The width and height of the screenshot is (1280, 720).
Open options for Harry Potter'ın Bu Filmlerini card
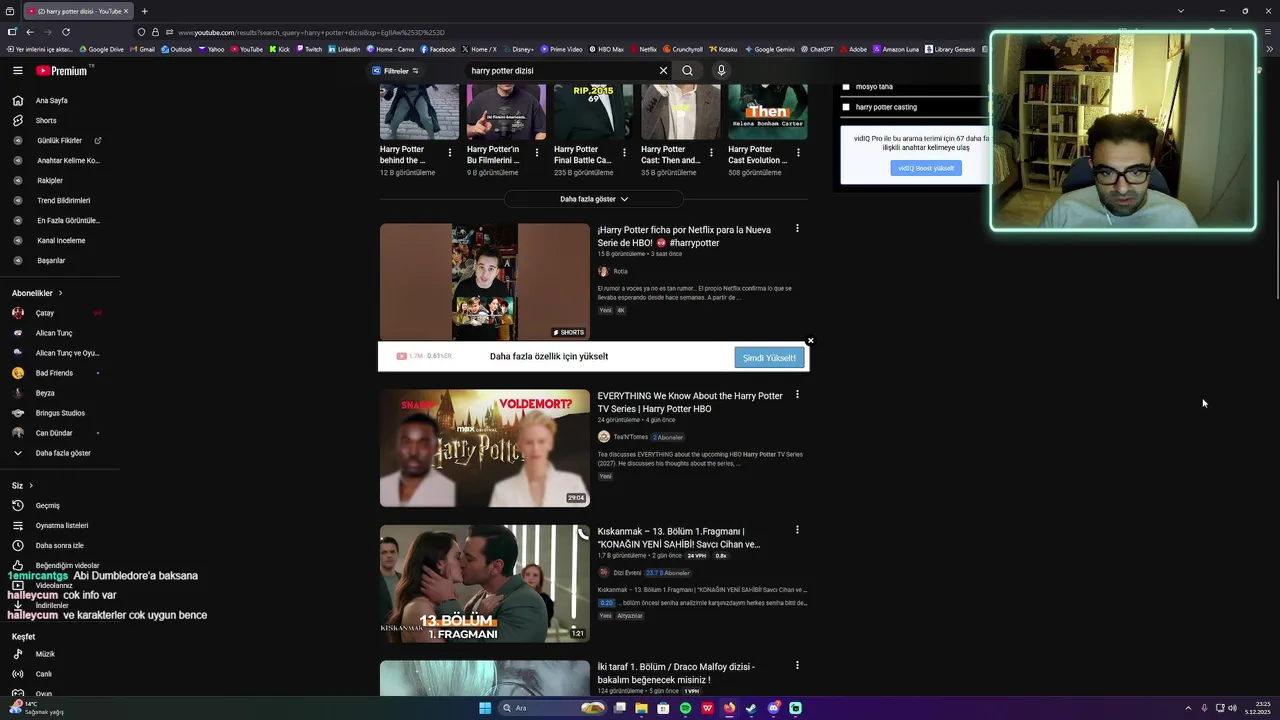point(537,153)
